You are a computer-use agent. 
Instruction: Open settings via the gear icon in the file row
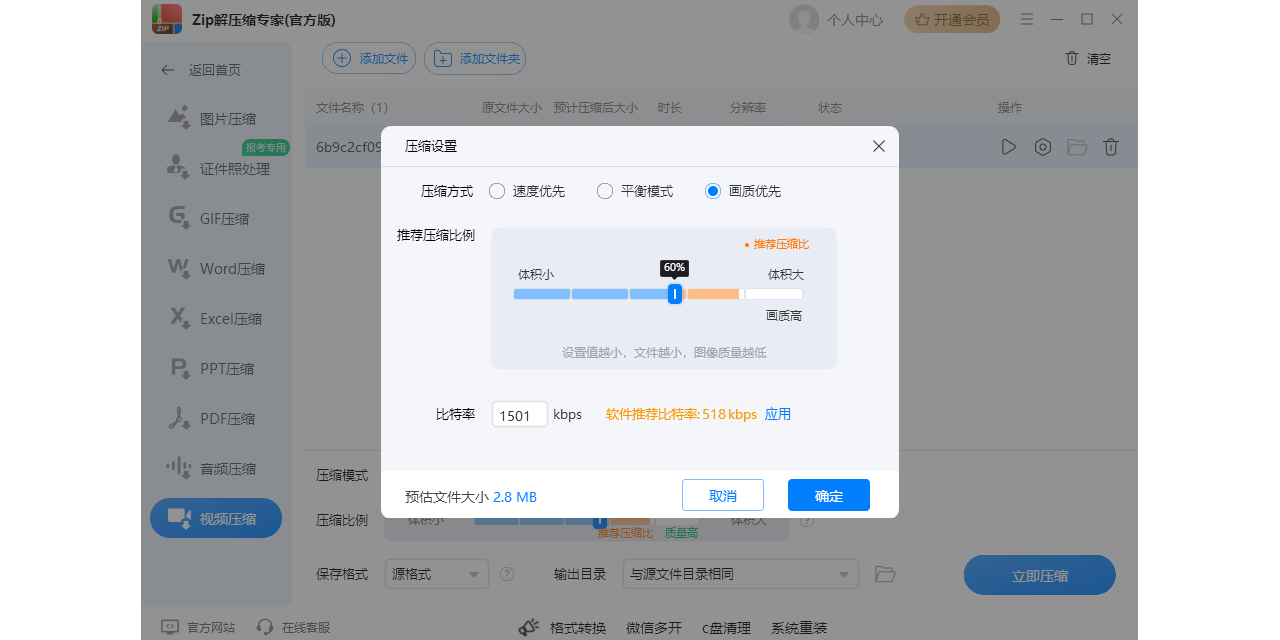(1042, 146)
